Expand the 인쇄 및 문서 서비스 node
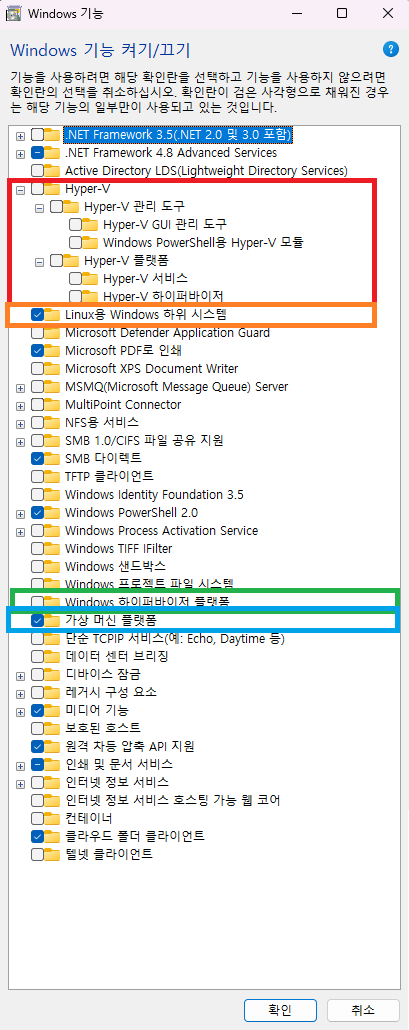Viewport: 409px width, 1030px height. tap(20, 765)
